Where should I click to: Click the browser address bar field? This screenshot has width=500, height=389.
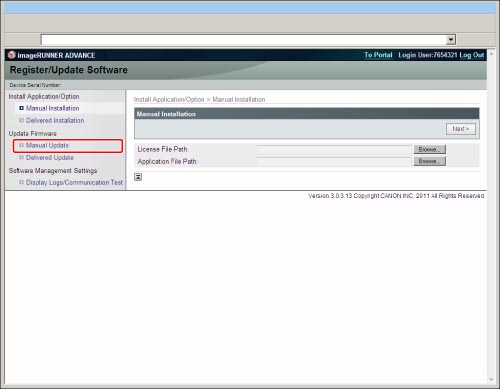coord(244,40)
